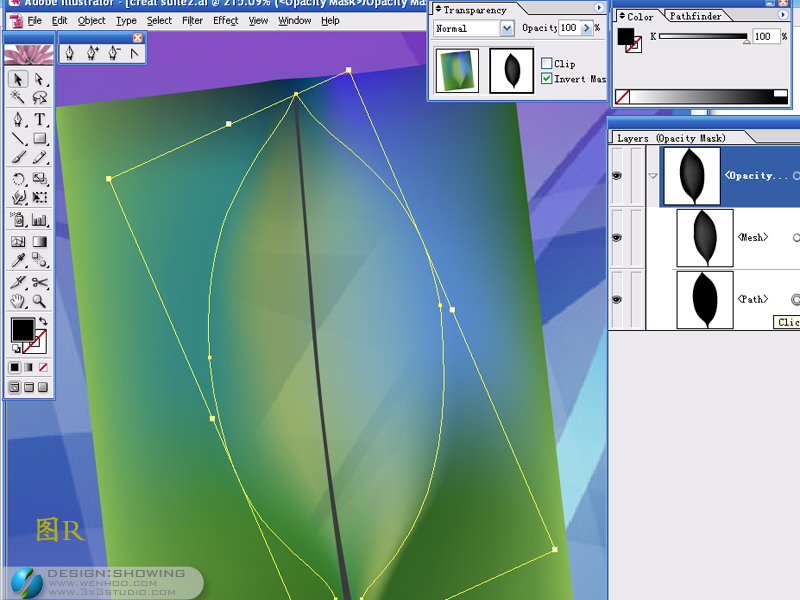Select the Column Graph tool

[x=40, y=220]
